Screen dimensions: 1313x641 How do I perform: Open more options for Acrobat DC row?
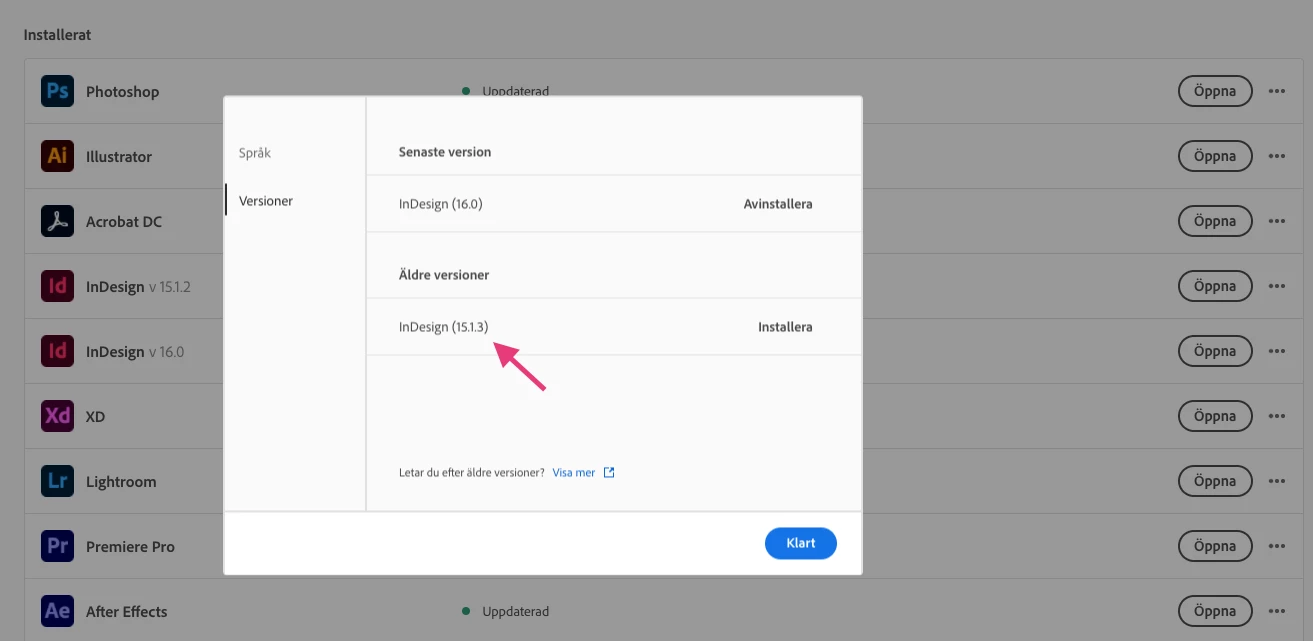coord(1277,221)
